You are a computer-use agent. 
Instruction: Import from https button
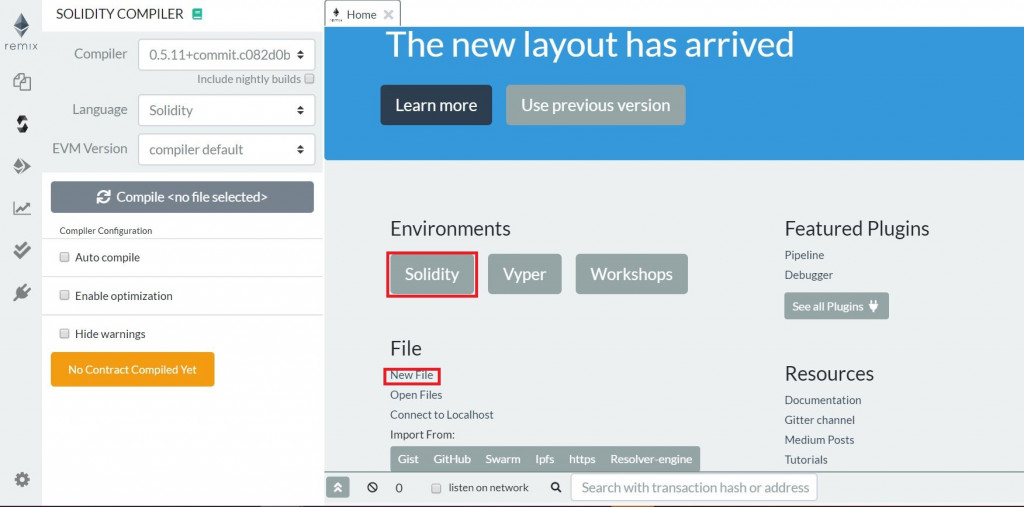(x=582, y=459)
